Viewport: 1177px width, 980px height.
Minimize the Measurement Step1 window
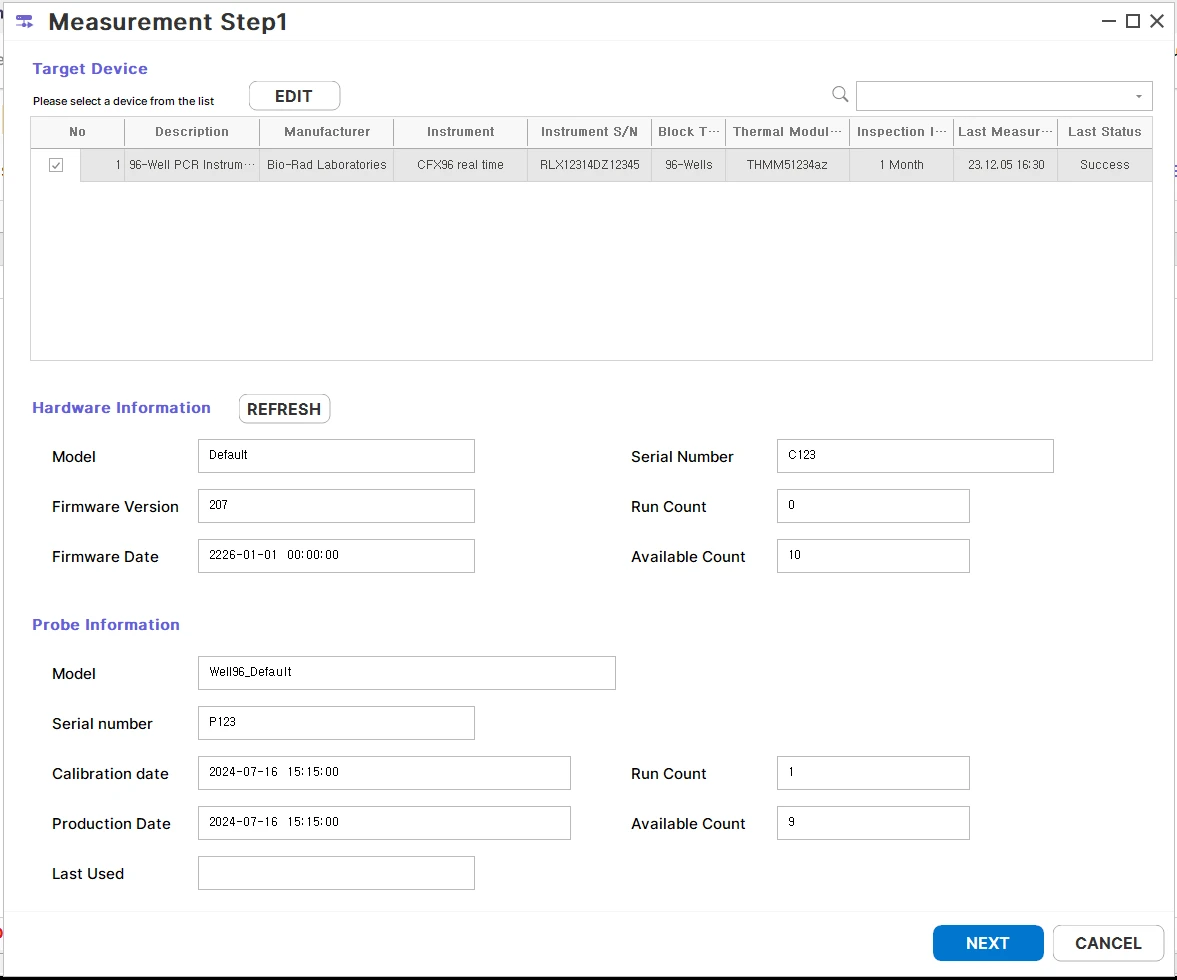coord(1109,21)
